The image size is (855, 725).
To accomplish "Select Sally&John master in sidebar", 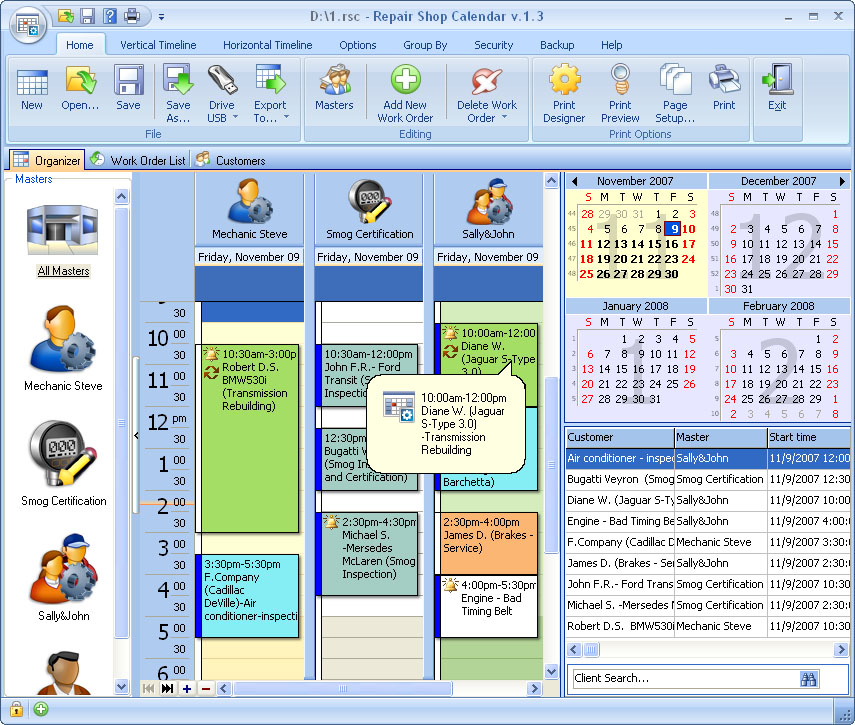I will (x=62, y=575).
